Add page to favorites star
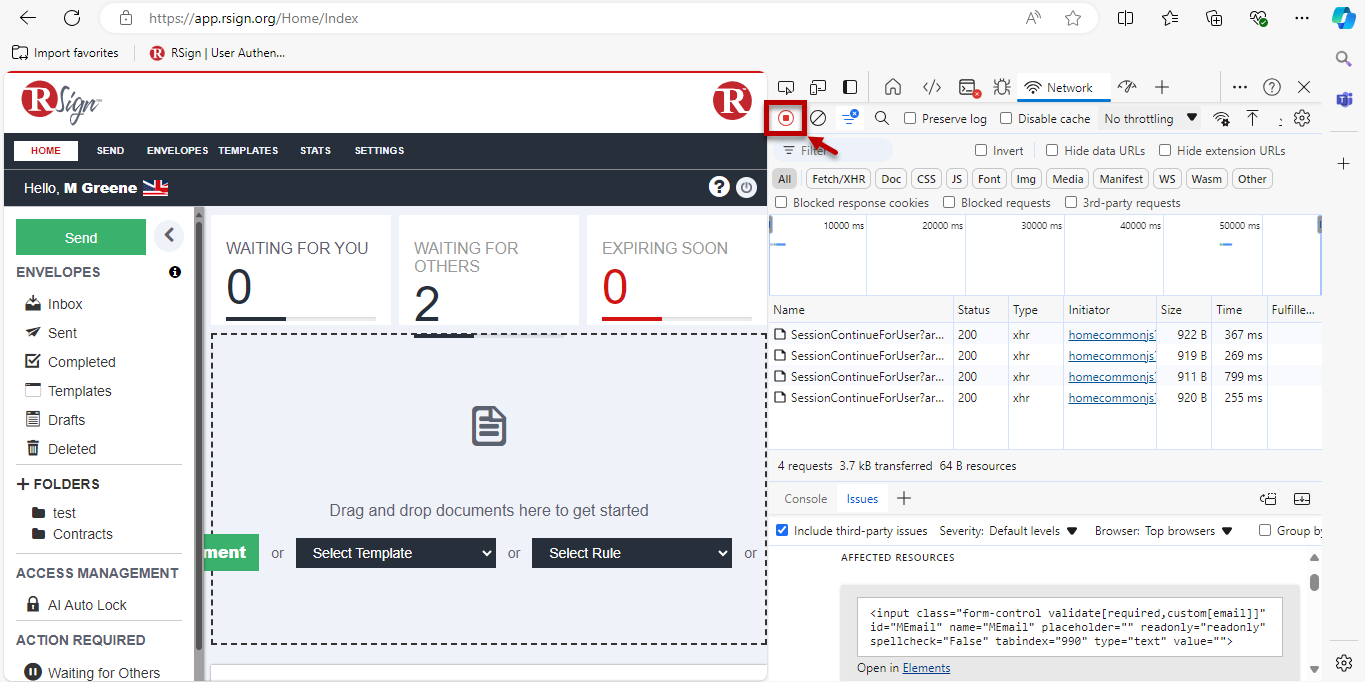This screenshot has width=1365, height=682. click(1073, 18)
